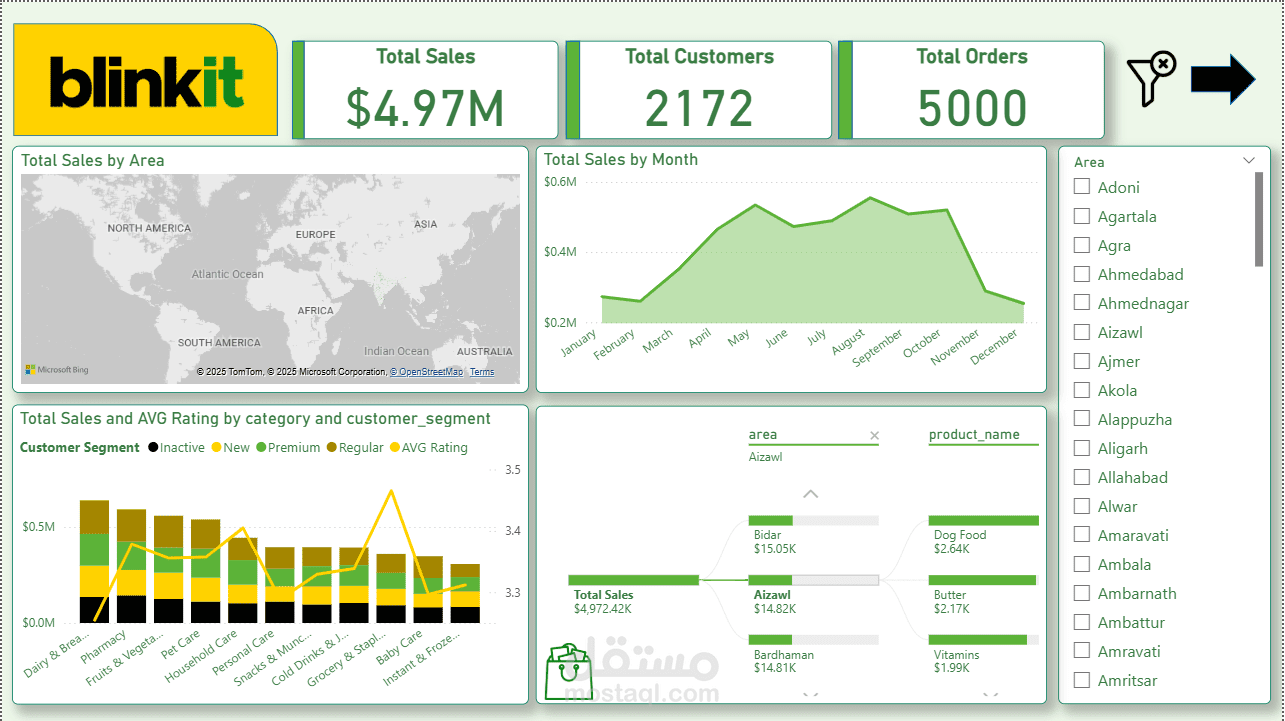Check the Adoni checkbox
The width and height of the screenshot is (1285, 721).
tap(1081, 186)
